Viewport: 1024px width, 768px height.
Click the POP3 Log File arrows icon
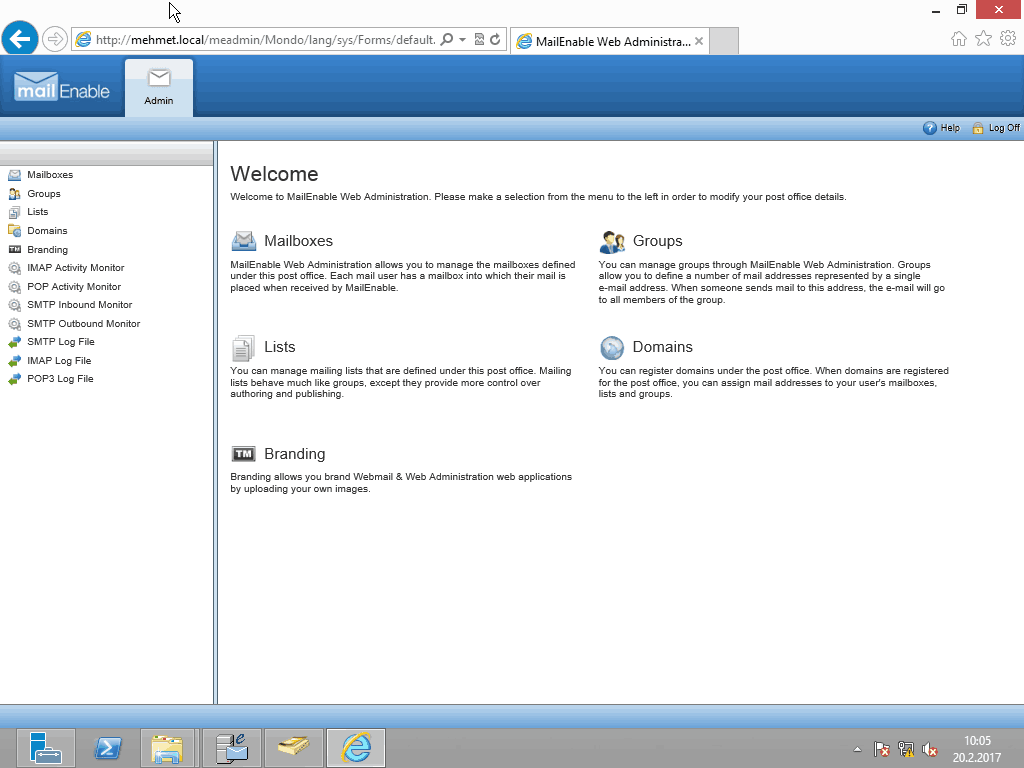[14, 379]
